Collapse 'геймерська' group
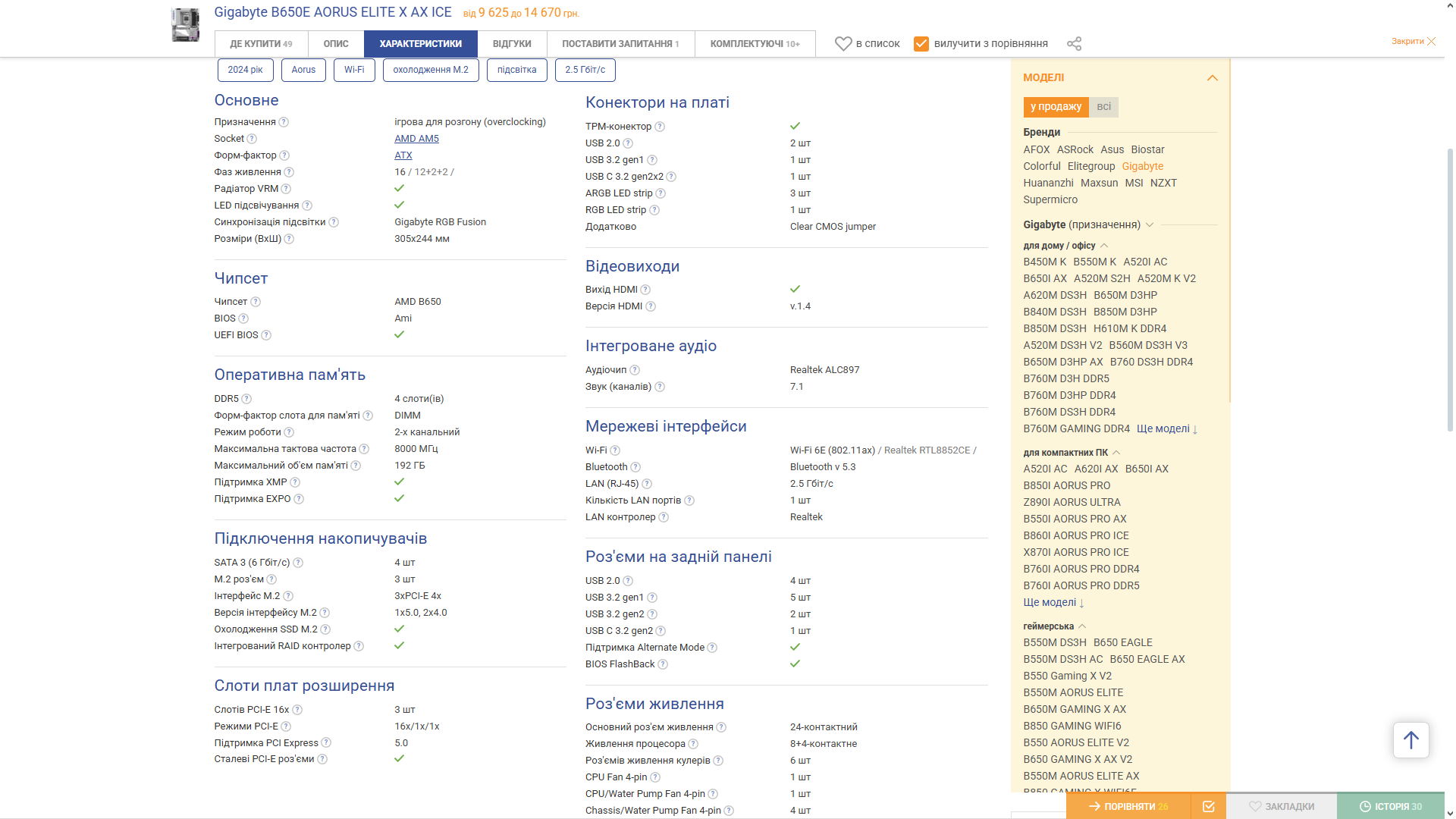 coord(1082,626)
